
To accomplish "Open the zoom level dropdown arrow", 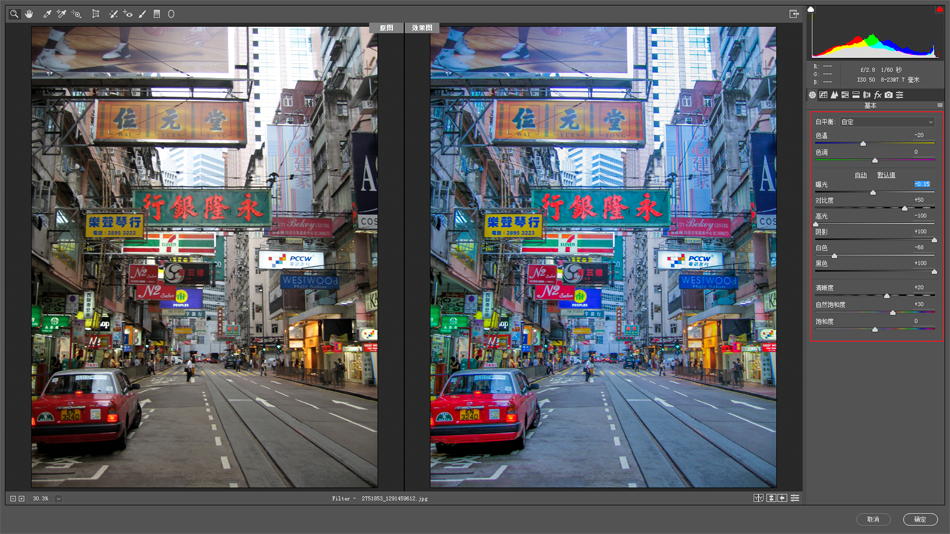I will click(58, 499).
